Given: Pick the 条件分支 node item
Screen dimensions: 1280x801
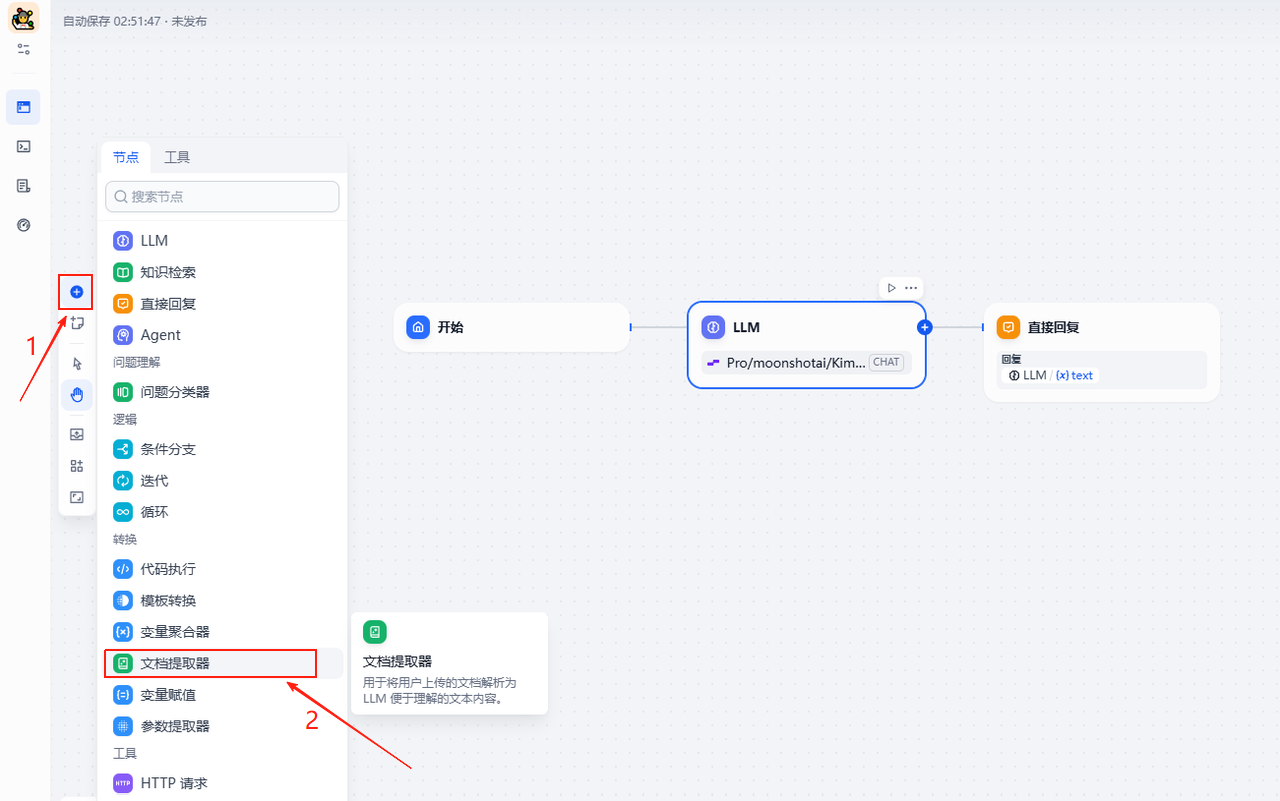Looking at the screenshot, I should 168,450.
